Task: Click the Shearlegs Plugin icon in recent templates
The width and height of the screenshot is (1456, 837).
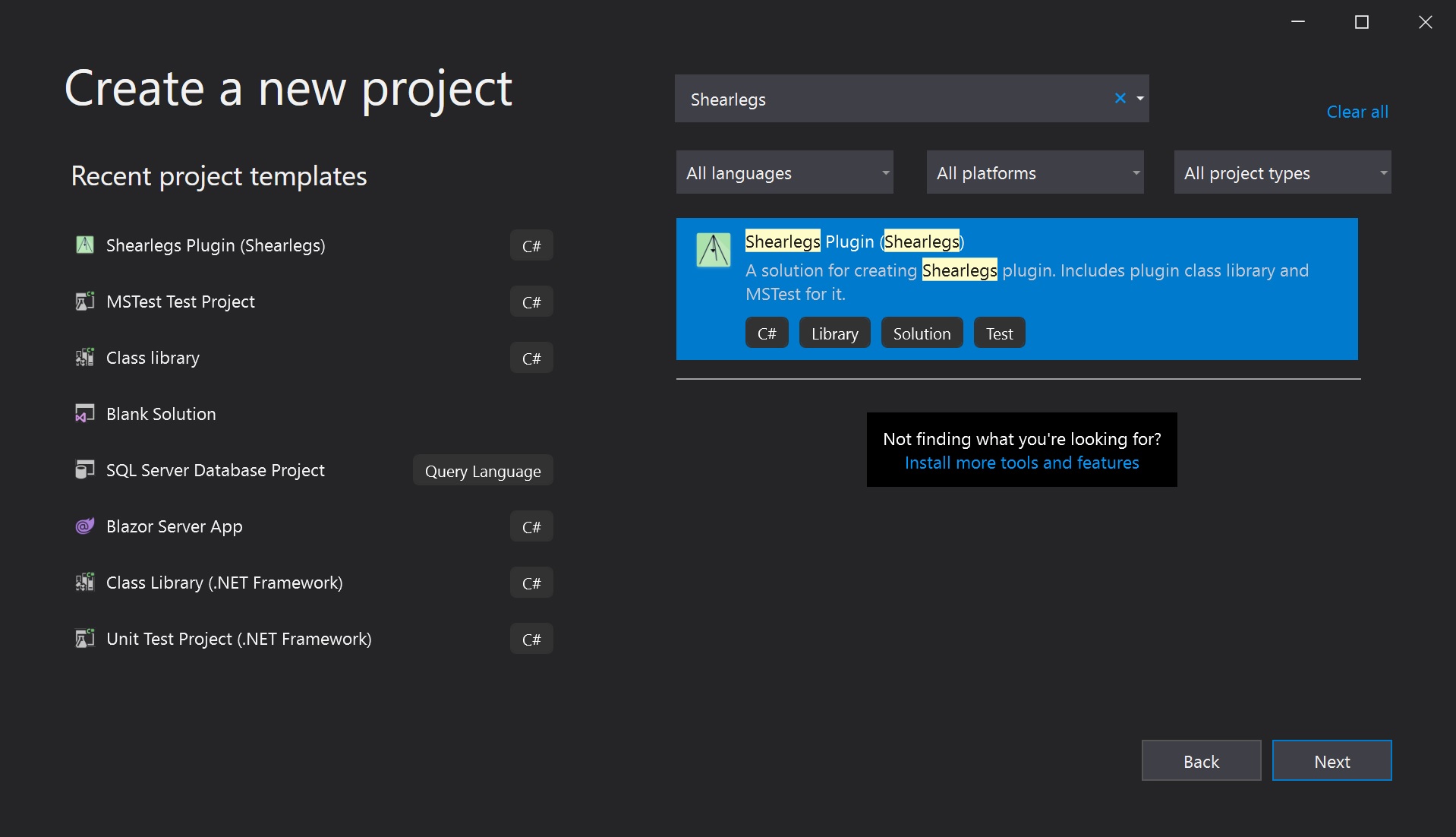Action: pos(85,245)
